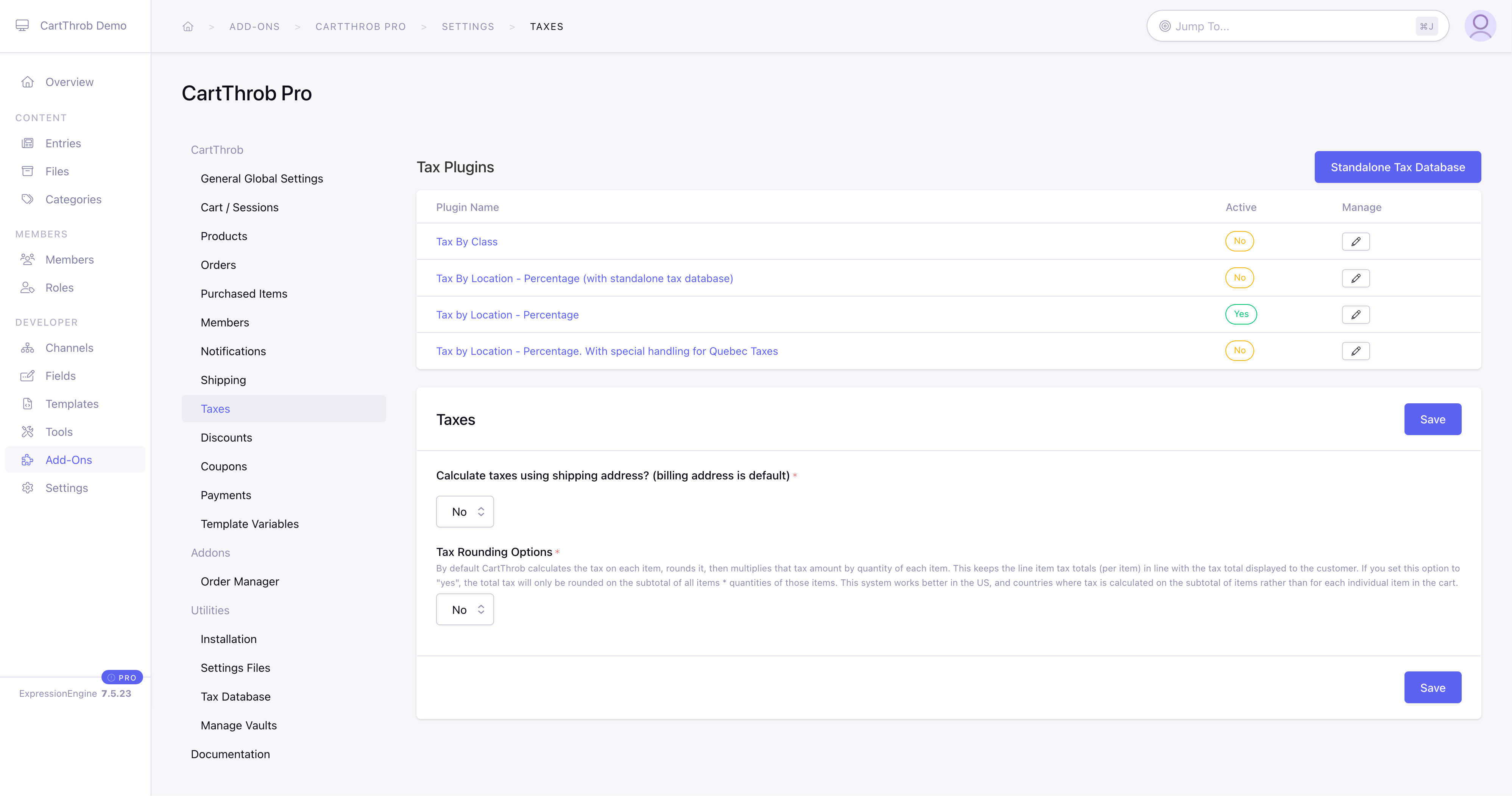The height and width of the screenshot is (796, 1512).
Task: Click the Yes active status badge
Action: [x=1241, y=314]
